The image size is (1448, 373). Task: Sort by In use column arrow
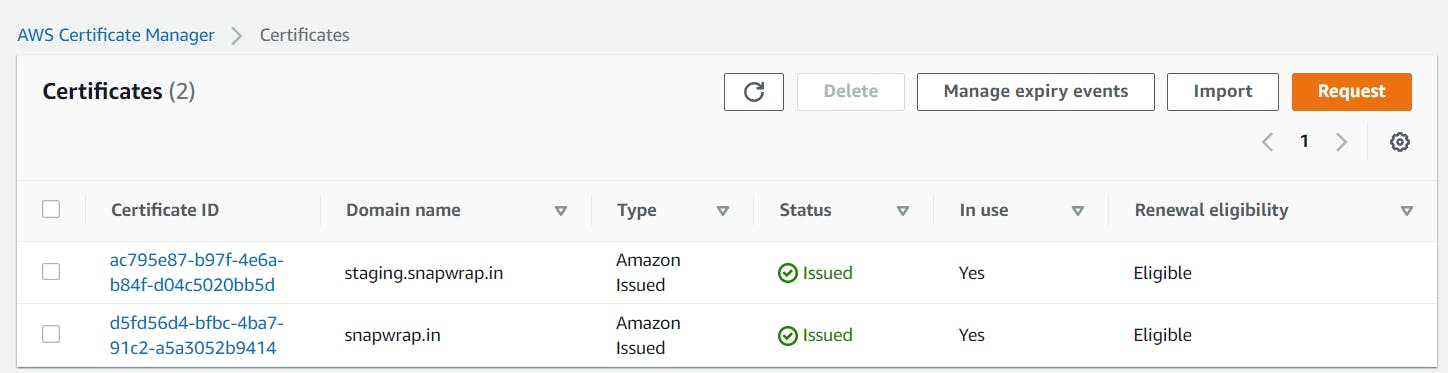click(x=1078, y=211)
